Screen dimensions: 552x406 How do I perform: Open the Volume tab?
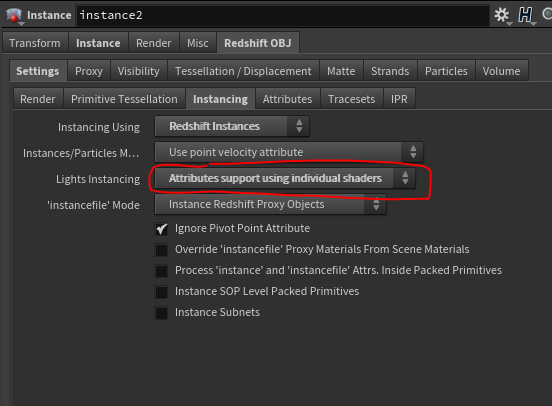point(501,71)
